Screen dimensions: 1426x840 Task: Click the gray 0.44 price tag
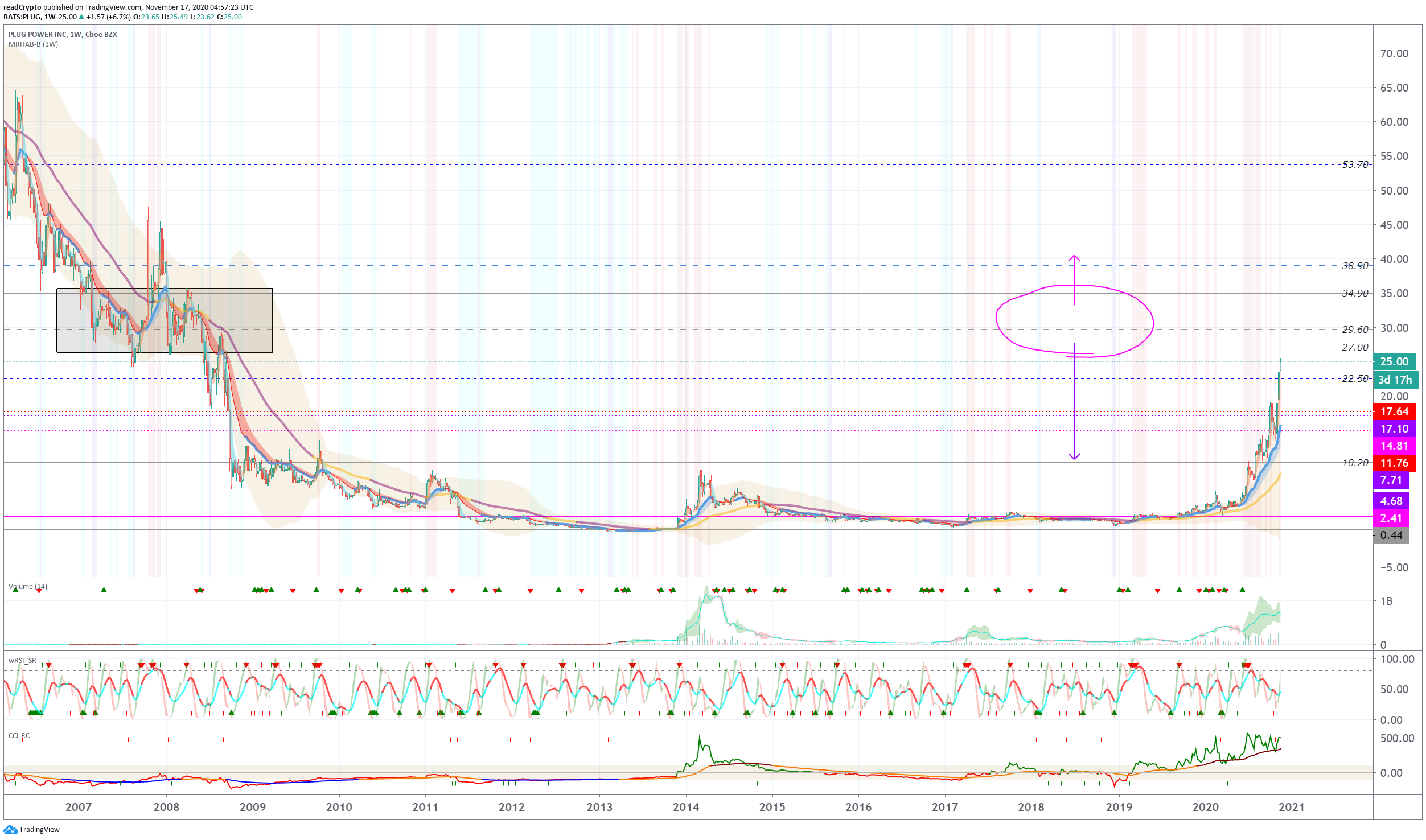tap(1391, 536)
